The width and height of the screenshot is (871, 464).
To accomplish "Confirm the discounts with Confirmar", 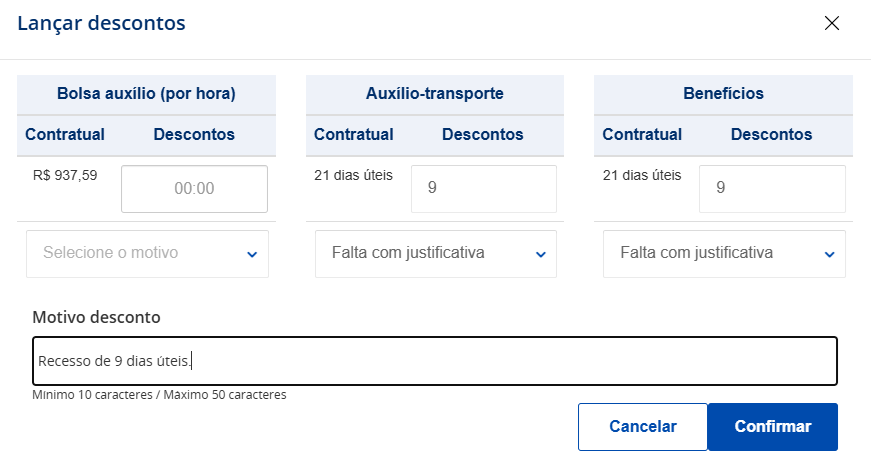I will click(772, 426).
